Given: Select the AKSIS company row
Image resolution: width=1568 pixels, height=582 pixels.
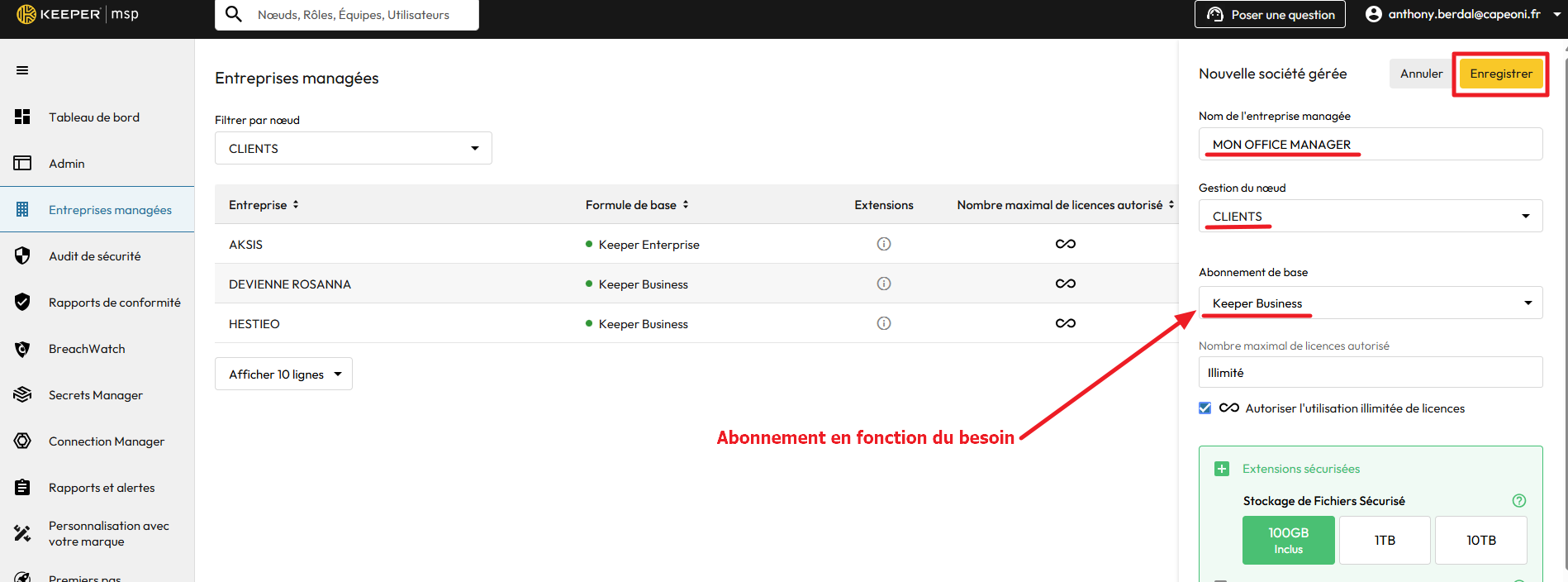Looking at the screenshot, I should [x=696, y=244].
